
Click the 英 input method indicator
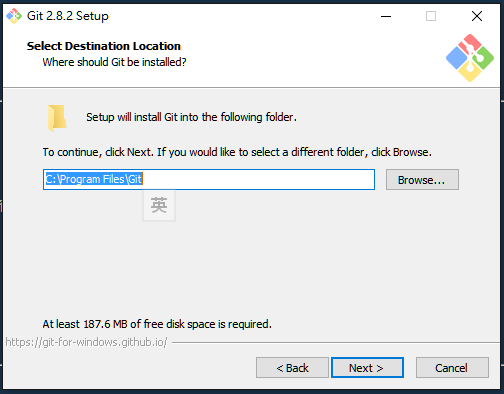tap(159, 205)
